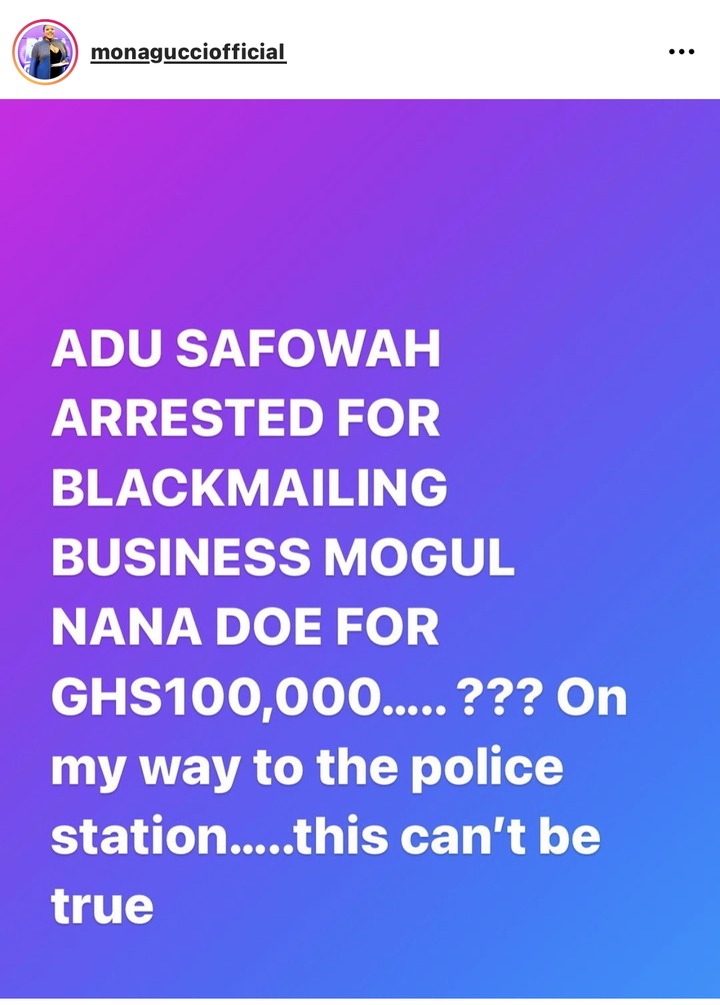Open the three-dot more options menu

(681, 51)
